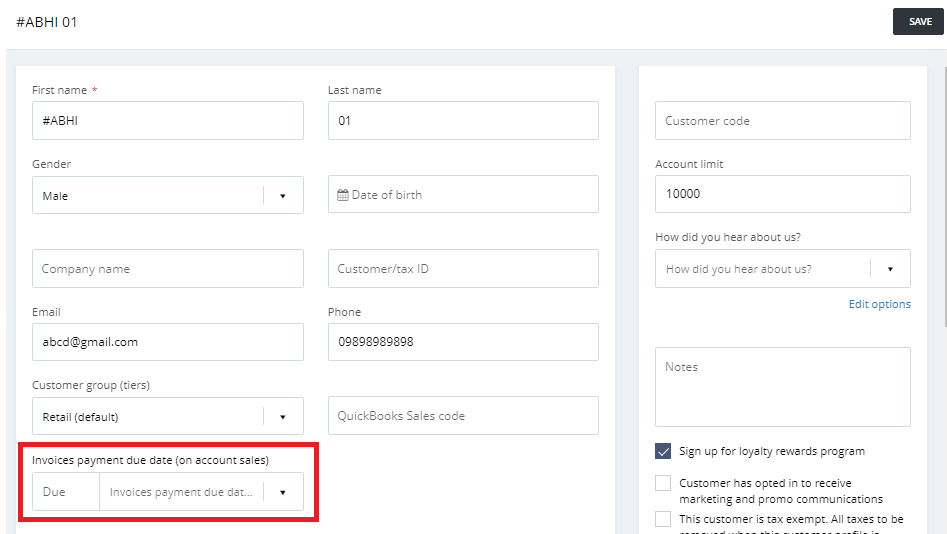Click the Last name field containing 01
This screenshot has height=534, width=947.
pyautogui.click(x=463, y=121)
